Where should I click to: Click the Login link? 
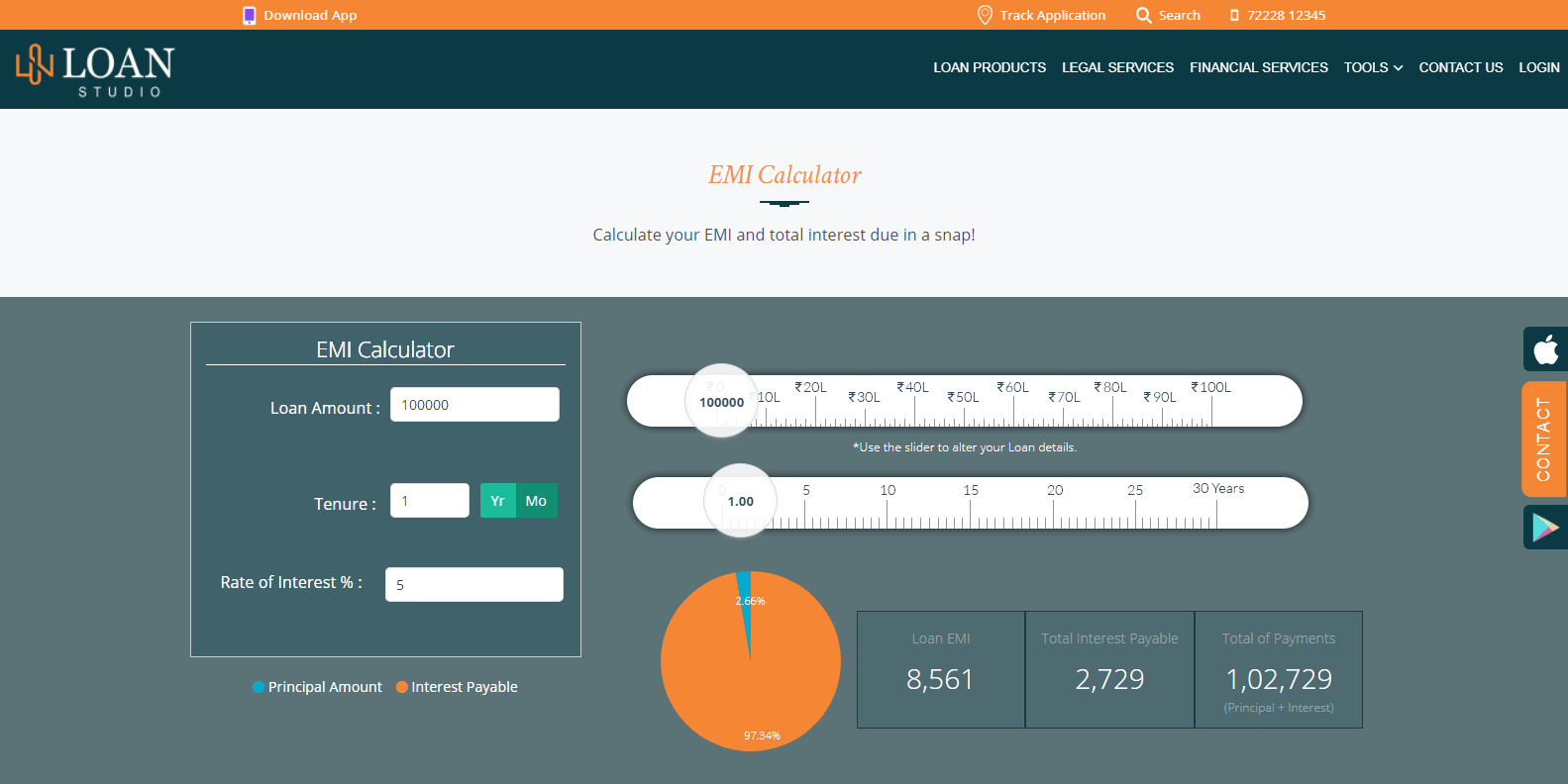coord(1538,67)
